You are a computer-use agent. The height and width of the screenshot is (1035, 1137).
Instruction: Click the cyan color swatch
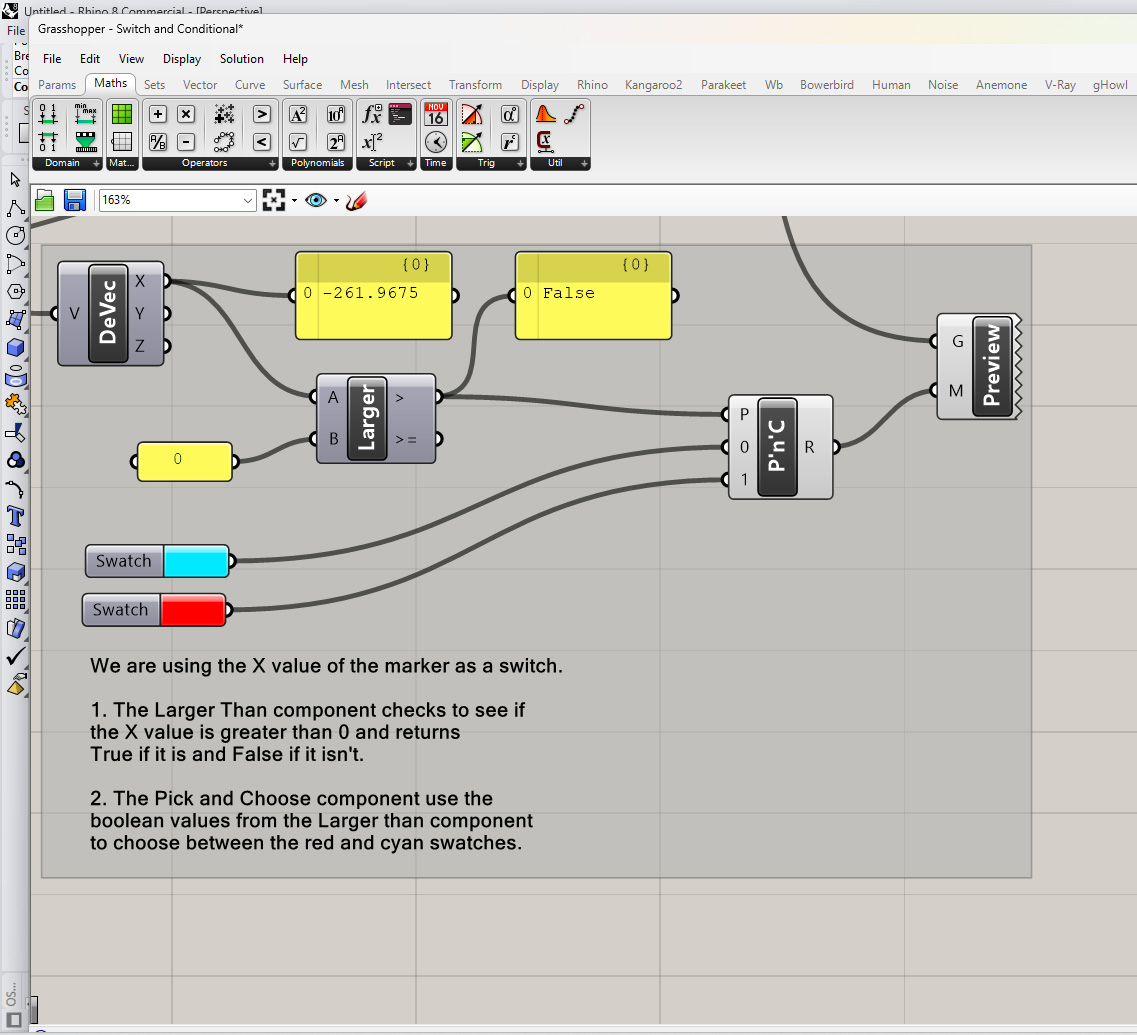point(195,561)
